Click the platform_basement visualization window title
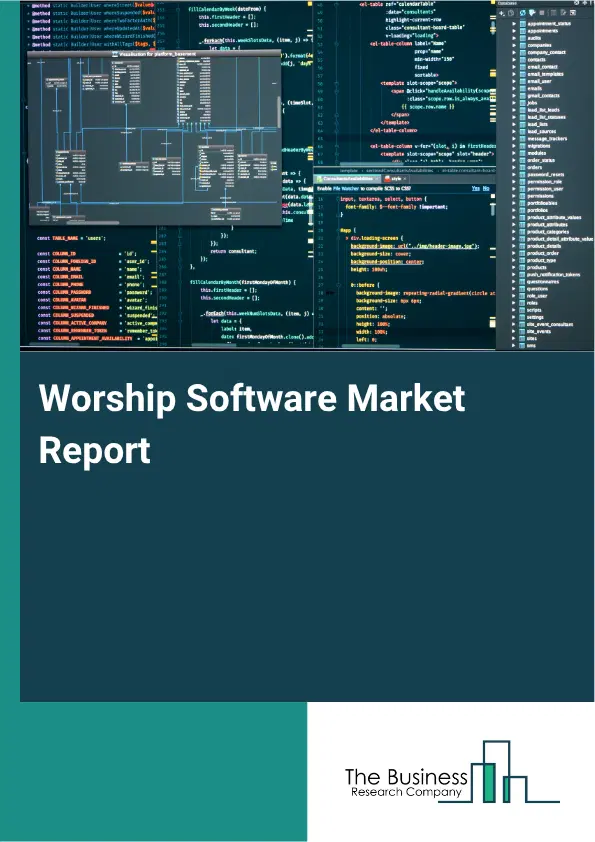This screenshot has height=842, width=595. point(154,54)
